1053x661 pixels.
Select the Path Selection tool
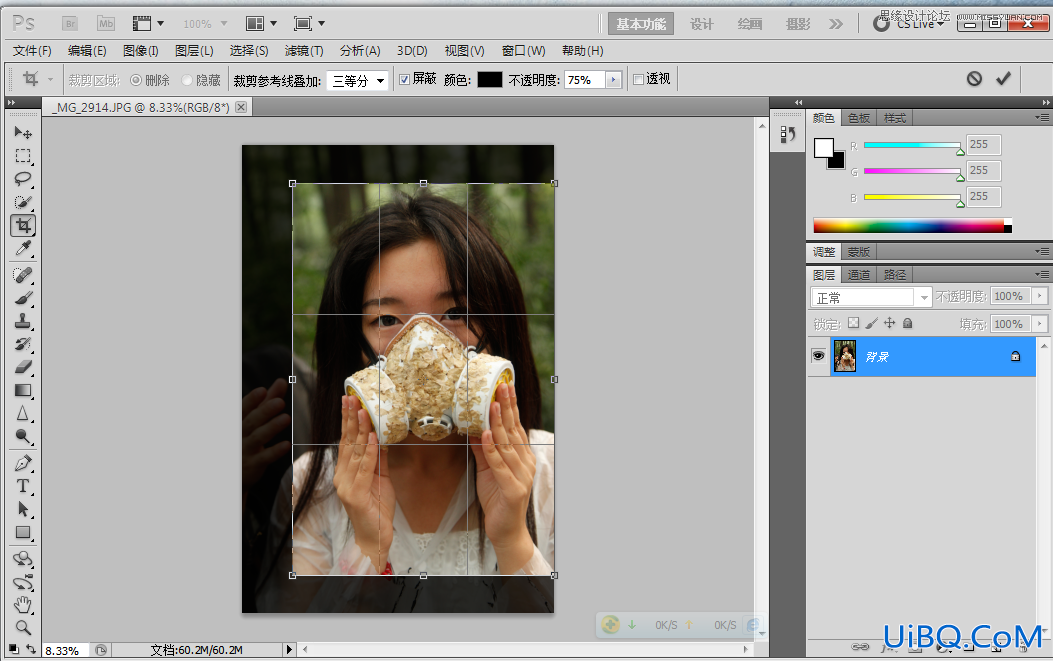[x=23, y=509]
